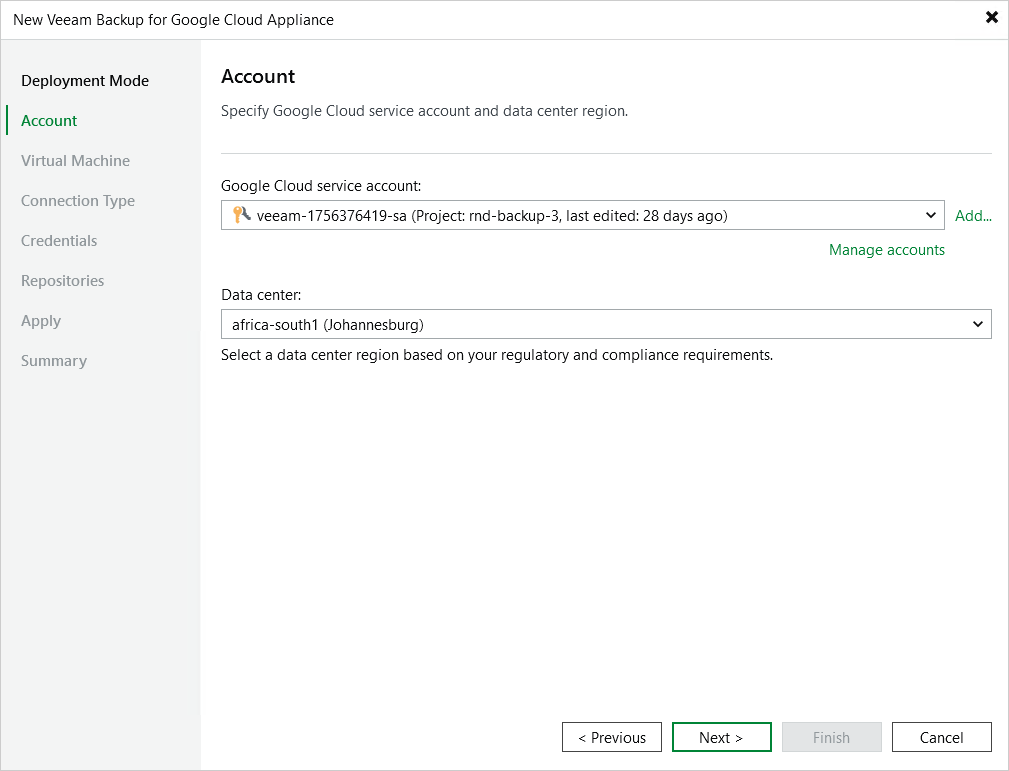1009x771 pixels.
Task: Click the 'Google Cloud service account:' label
Action: (x=321, y=186)
